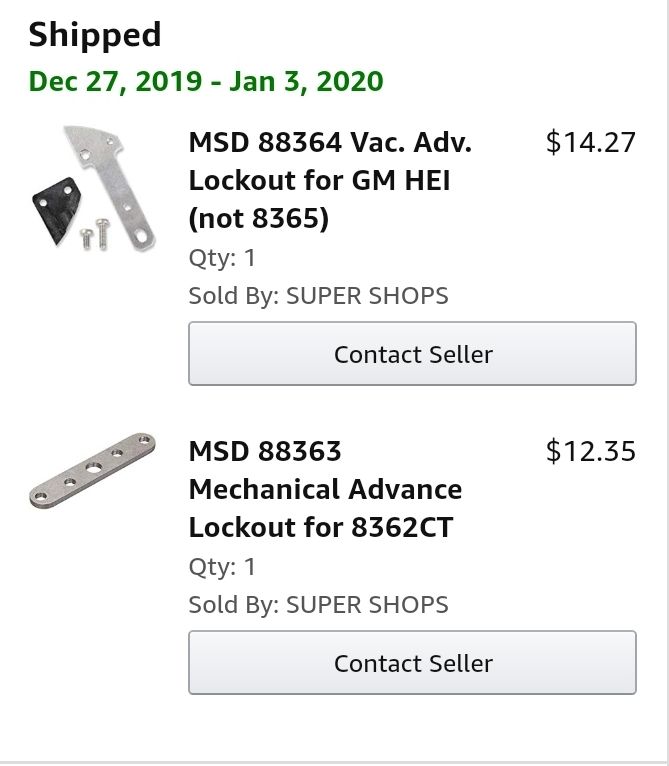Click Sold By: SUPER SHOPS under MSD 88364
Screen dimensions: 669x766
click(319, 296)
